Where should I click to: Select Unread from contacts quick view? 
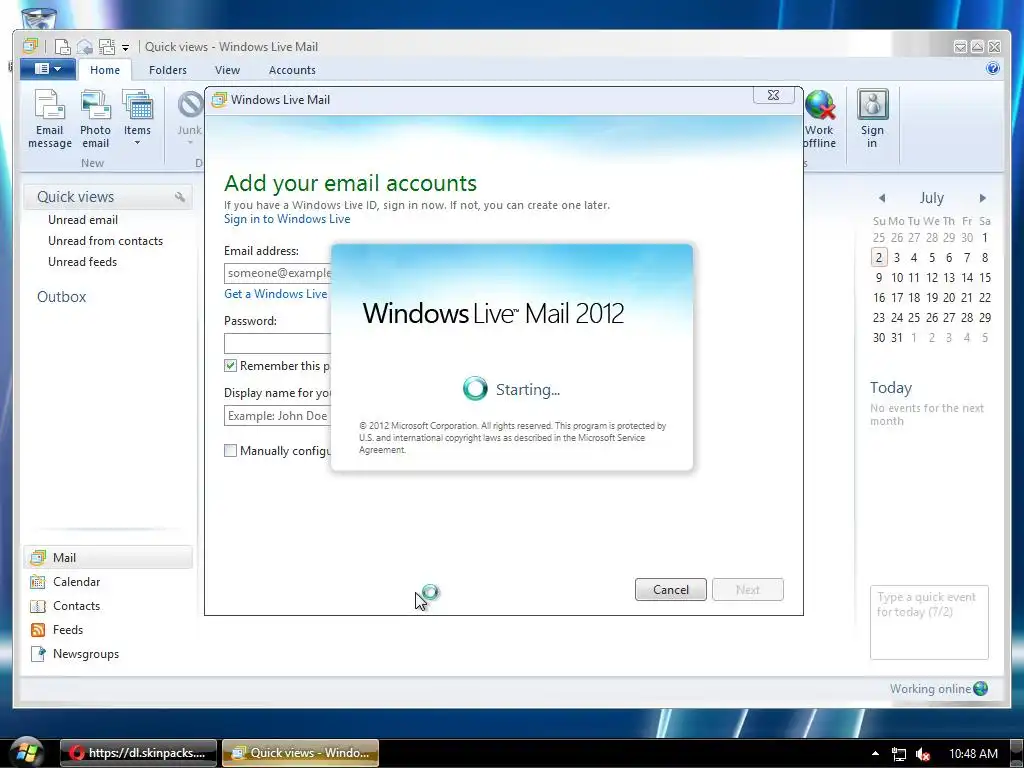105,241
